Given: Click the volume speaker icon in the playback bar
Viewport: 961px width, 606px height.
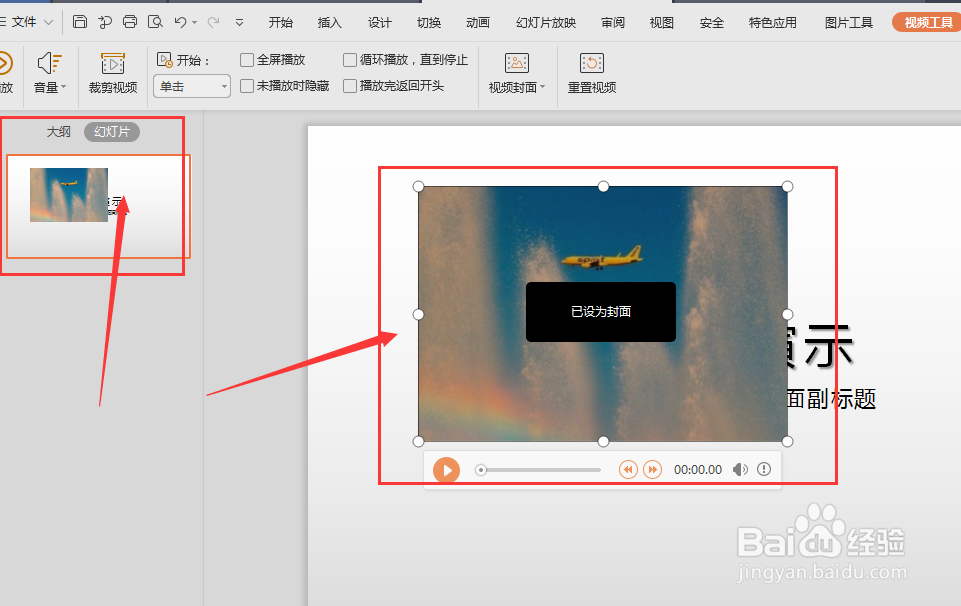Looking at the screenshot, I should tap(740, 469).
